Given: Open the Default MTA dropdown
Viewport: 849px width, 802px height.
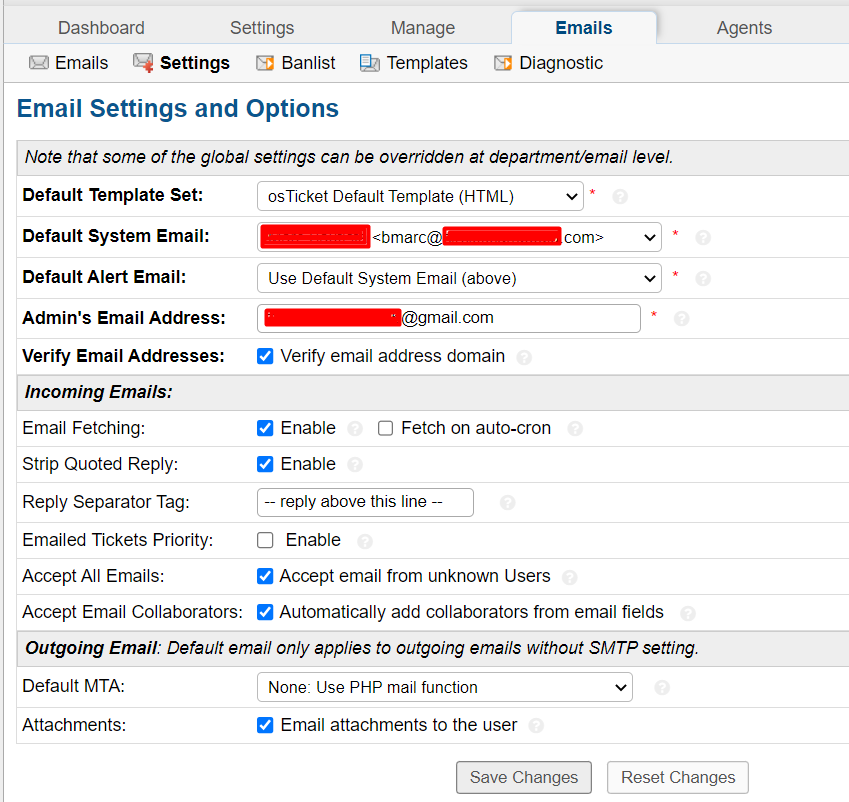Looking at the screenshot, I should click(x=445, y=687).
